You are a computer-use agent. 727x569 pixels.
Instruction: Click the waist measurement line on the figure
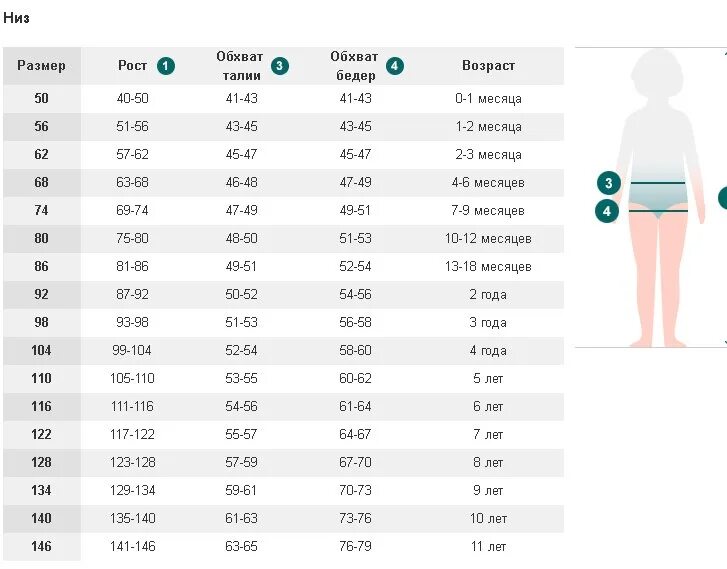(x=657, y=183)
